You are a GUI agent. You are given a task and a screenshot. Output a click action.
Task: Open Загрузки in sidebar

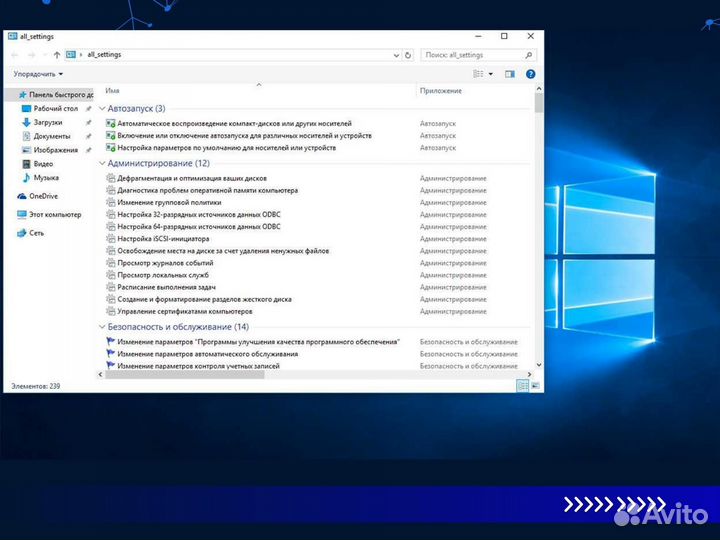coord(48,122)
